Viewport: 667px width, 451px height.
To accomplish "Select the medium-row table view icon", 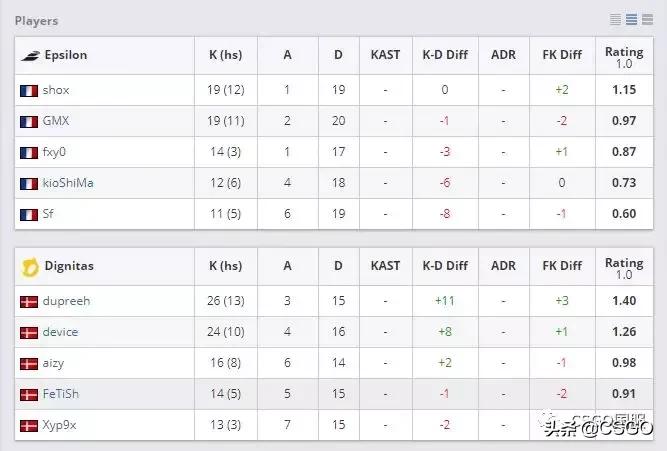I will (x=631, y=20).
